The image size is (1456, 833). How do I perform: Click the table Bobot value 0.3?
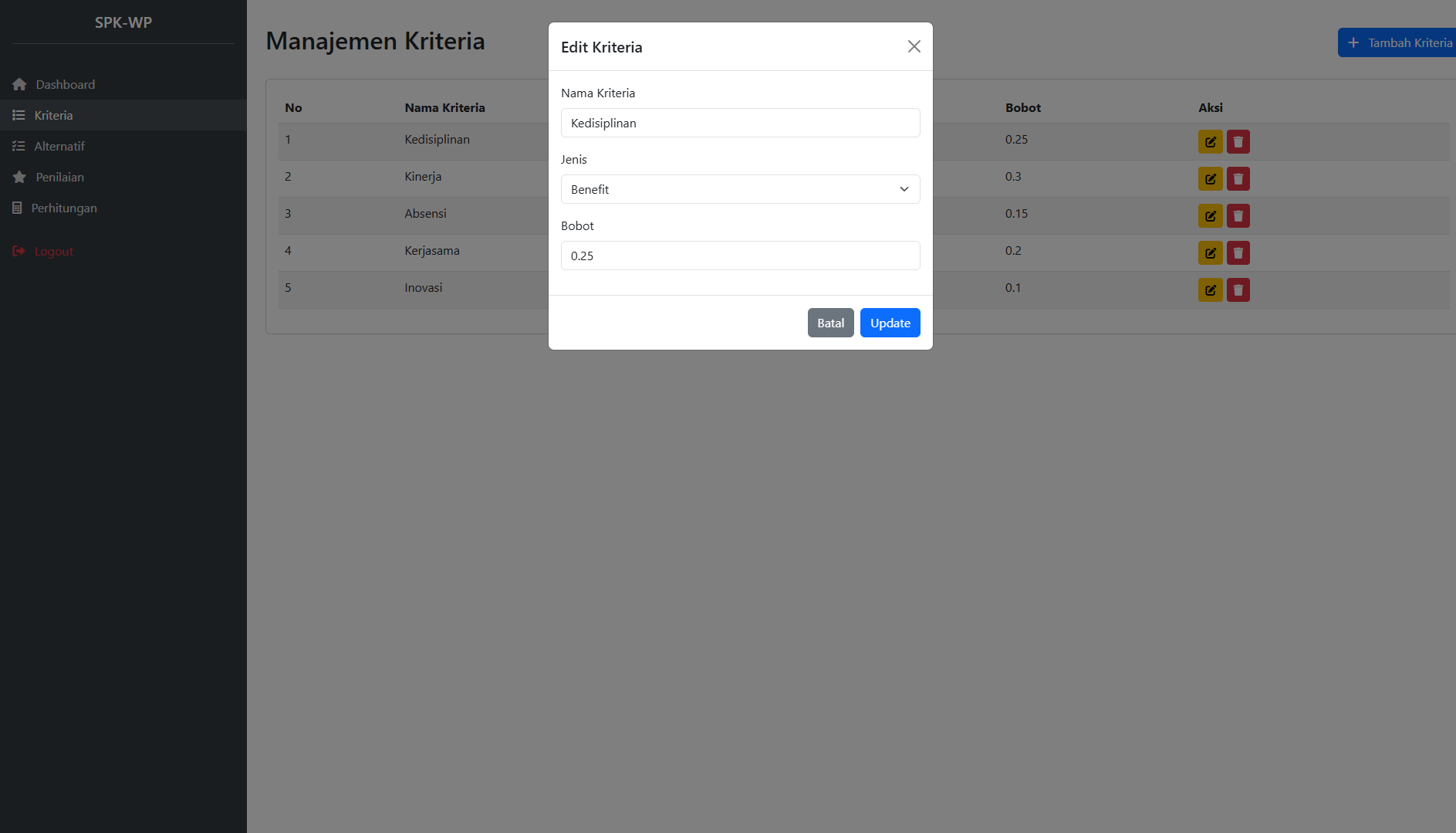[x=1012, y=176]
